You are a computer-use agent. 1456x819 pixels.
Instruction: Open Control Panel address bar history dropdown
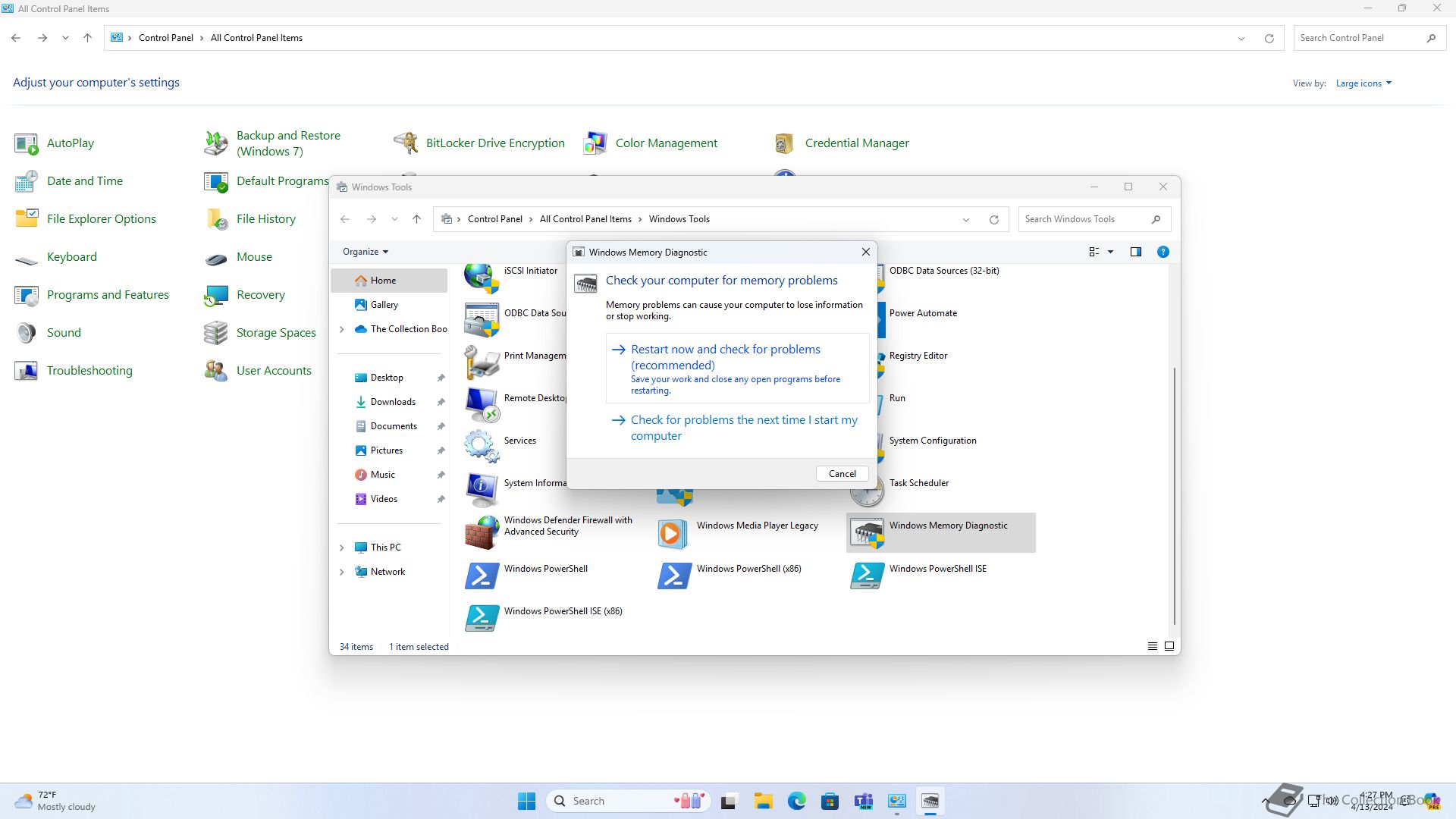(1241, 38)
